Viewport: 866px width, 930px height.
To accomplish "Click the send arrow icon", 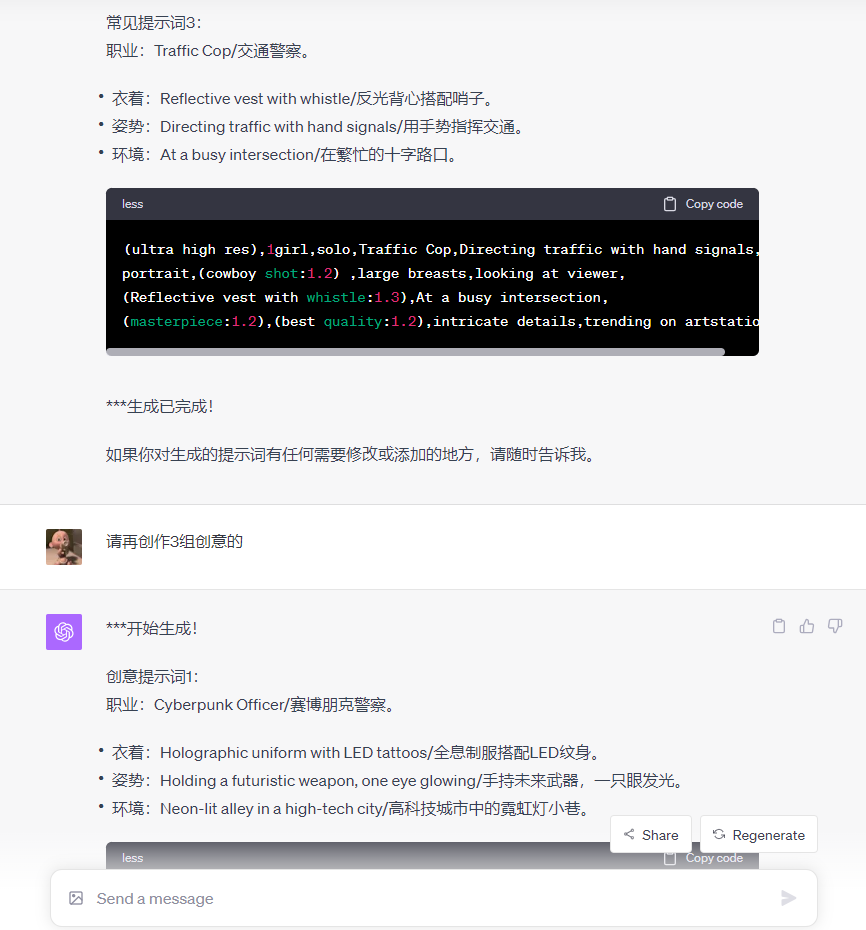I will point(788,898).
